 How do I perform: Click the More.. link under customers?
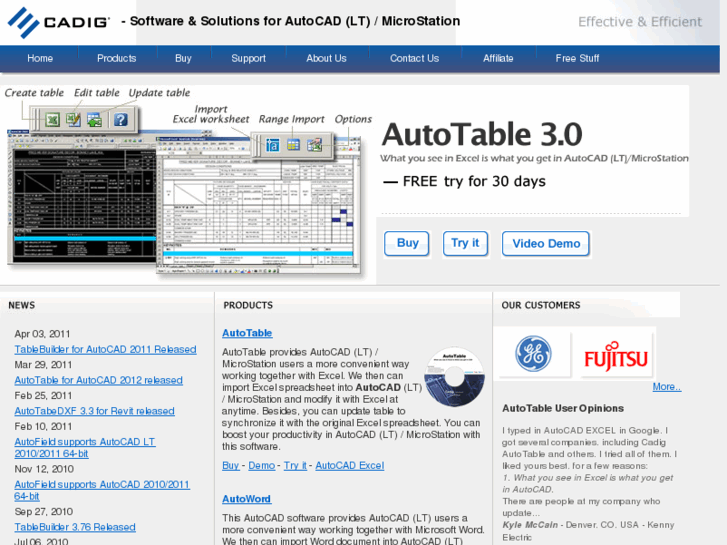tap(667, 387)
